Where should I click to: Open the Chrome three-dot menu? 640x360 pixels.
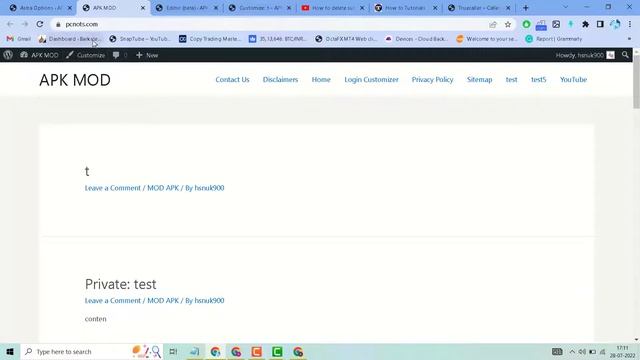click(x=630, y=24)
